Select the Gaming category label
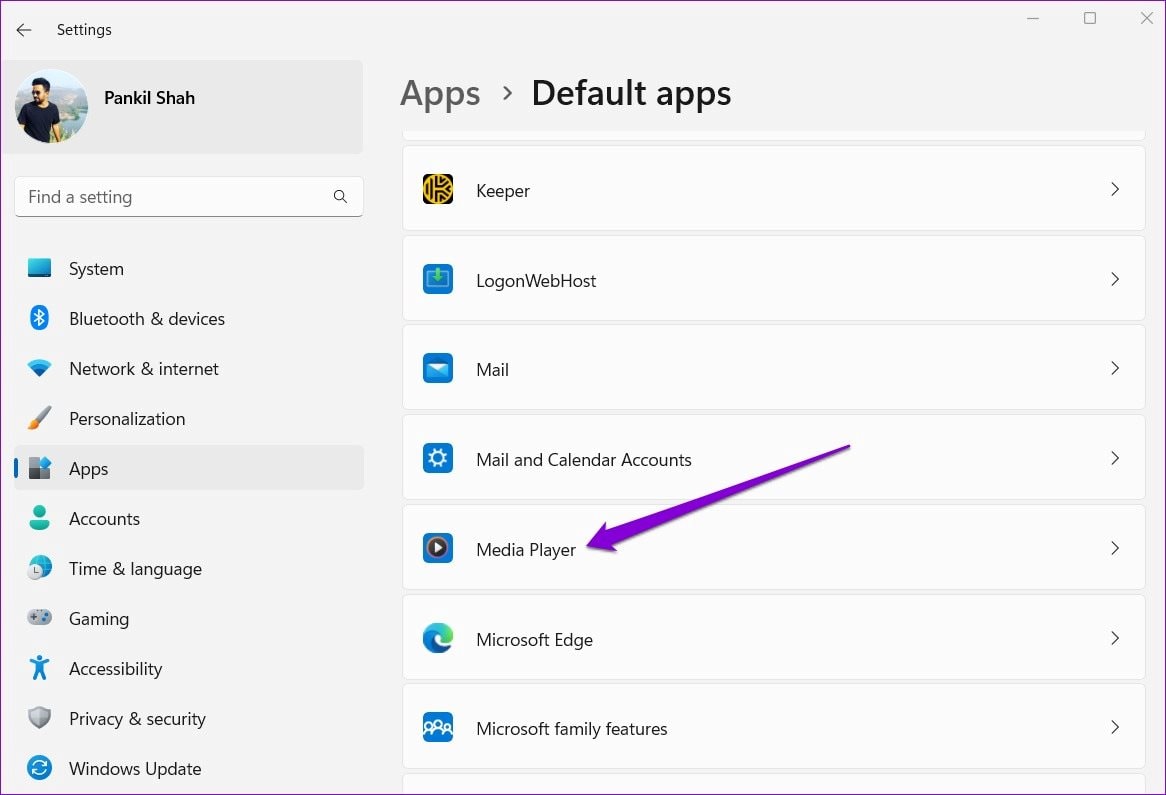 pos(99,619)
